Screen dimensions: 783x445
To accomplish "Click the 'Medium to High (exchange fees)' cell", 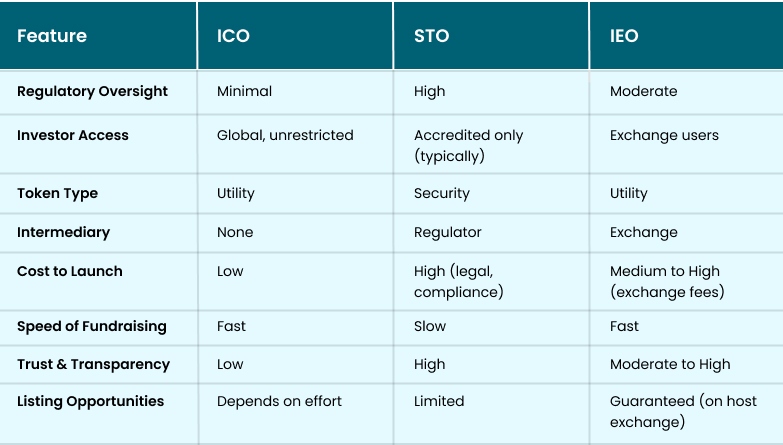I will (x=667, y=281).
